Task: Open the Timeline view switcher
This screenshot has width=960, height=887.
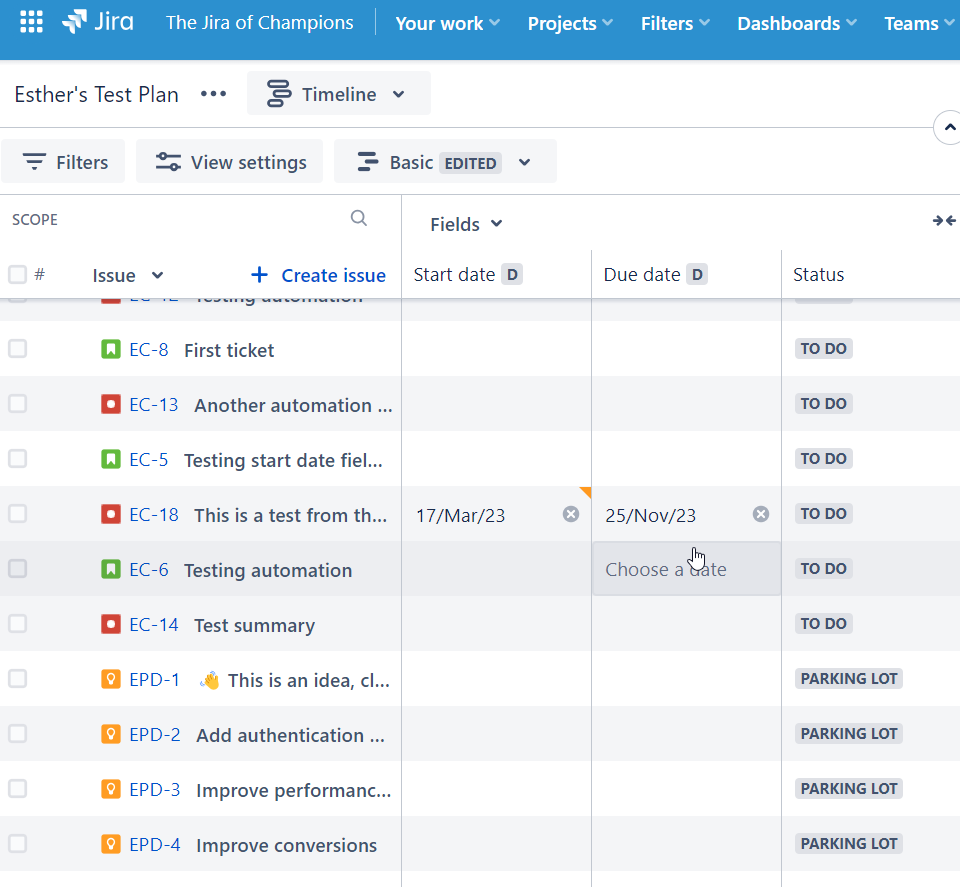Action: pyautogui.click(x=339, y=93)
